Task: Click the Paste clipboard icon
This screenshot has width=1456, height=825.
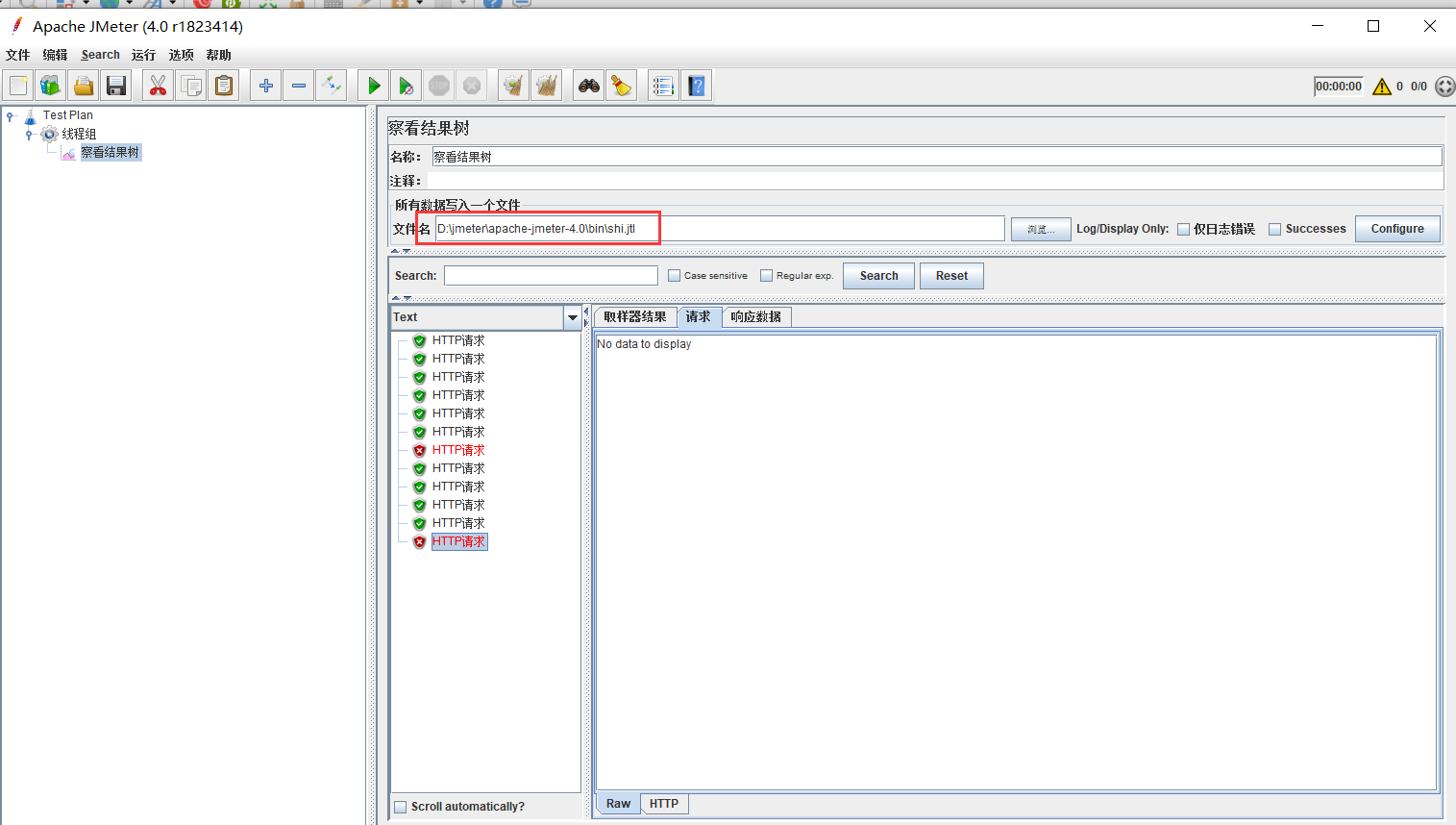Action: [224, 86]
